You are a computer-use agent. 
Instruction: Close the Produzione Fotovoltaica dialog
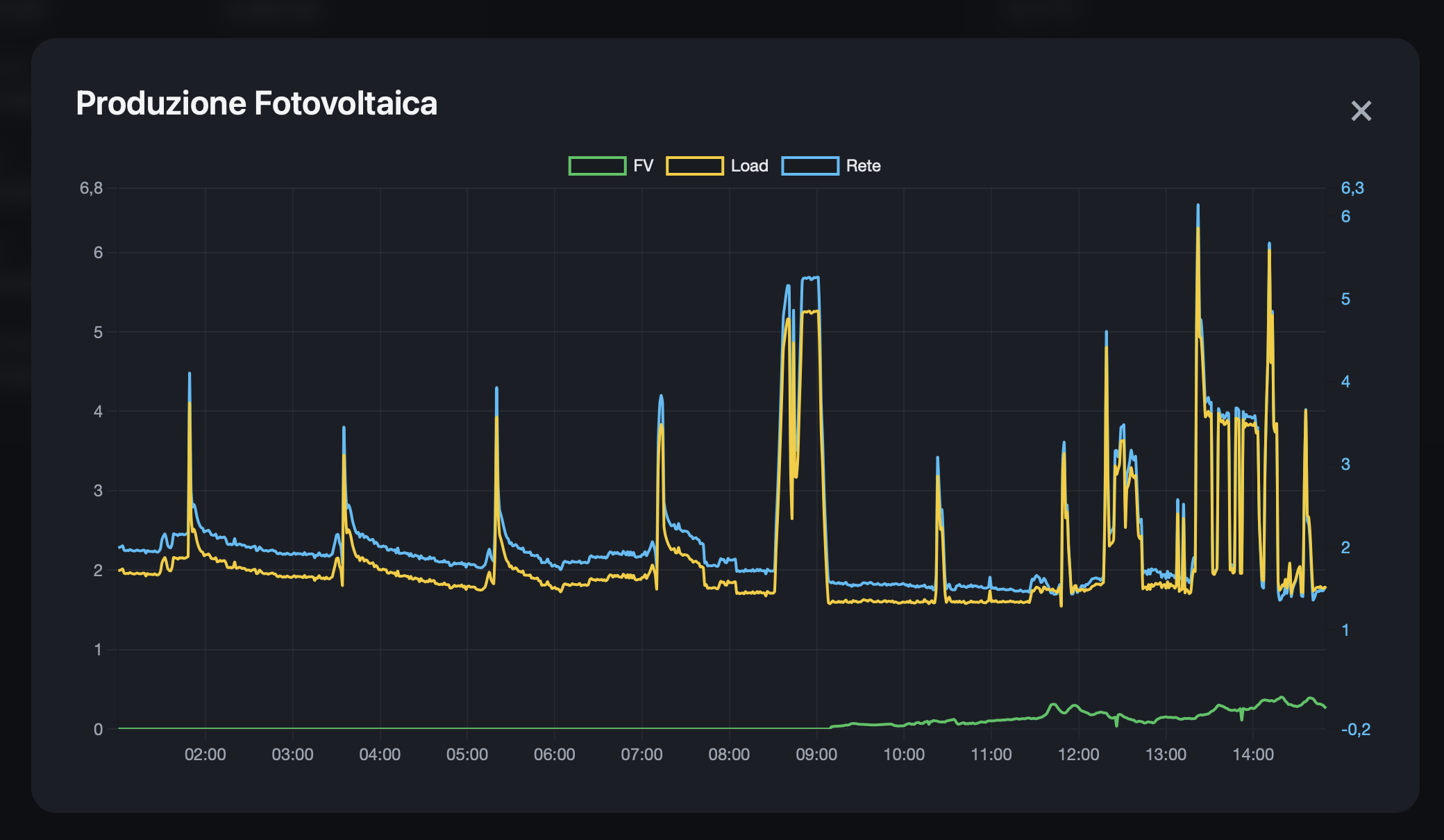[1361, 111]
